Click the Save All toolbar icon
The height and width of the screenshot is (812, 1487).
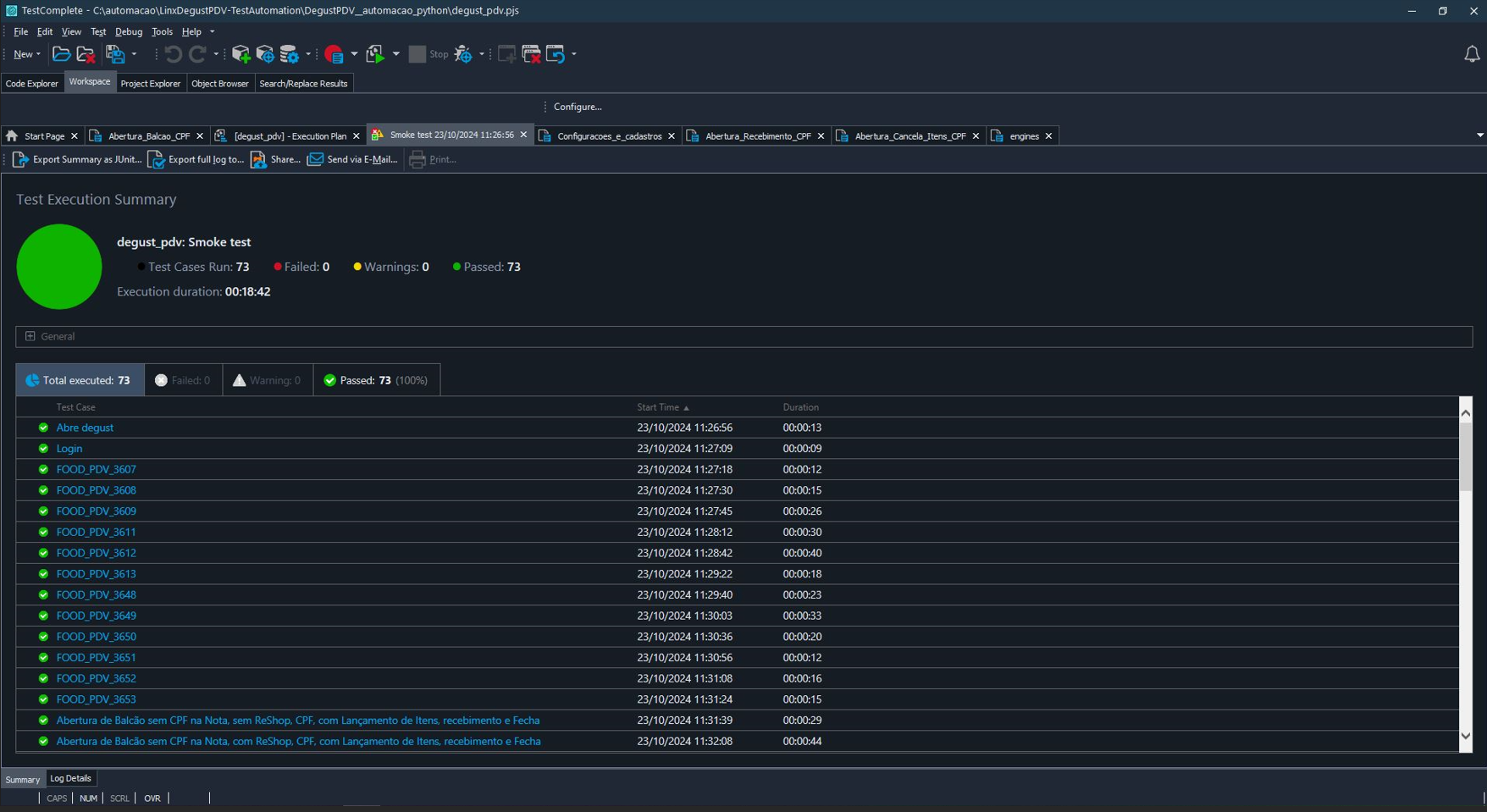[x=114, y=54]
